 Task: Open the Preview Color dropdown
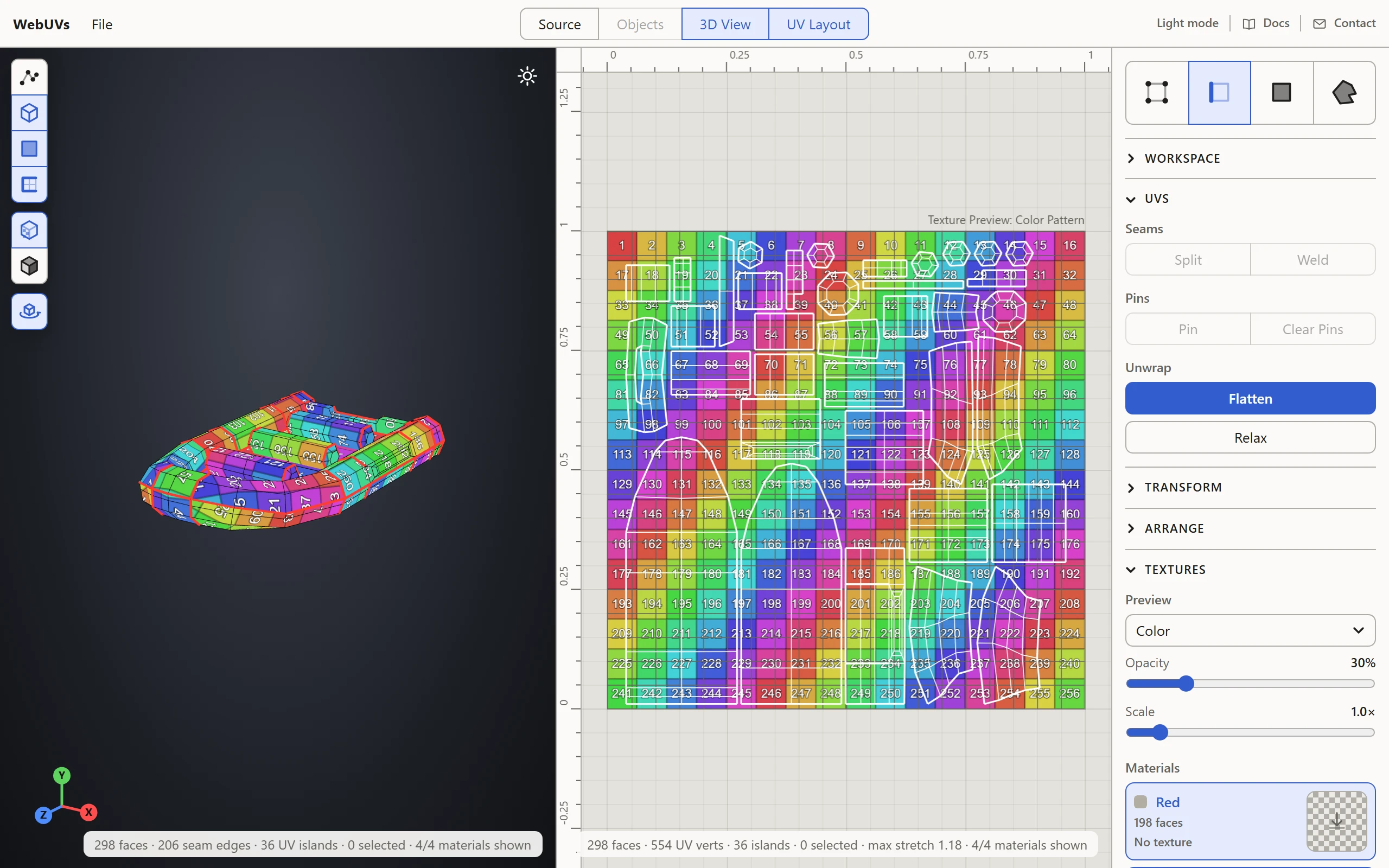(1250, 631)
